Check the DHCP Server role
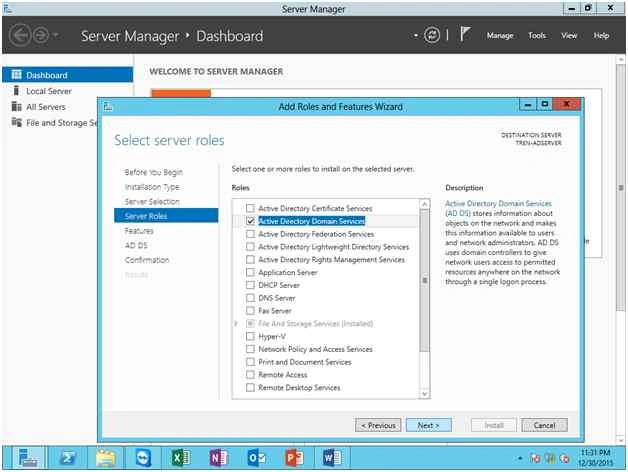 coord(250,285)
